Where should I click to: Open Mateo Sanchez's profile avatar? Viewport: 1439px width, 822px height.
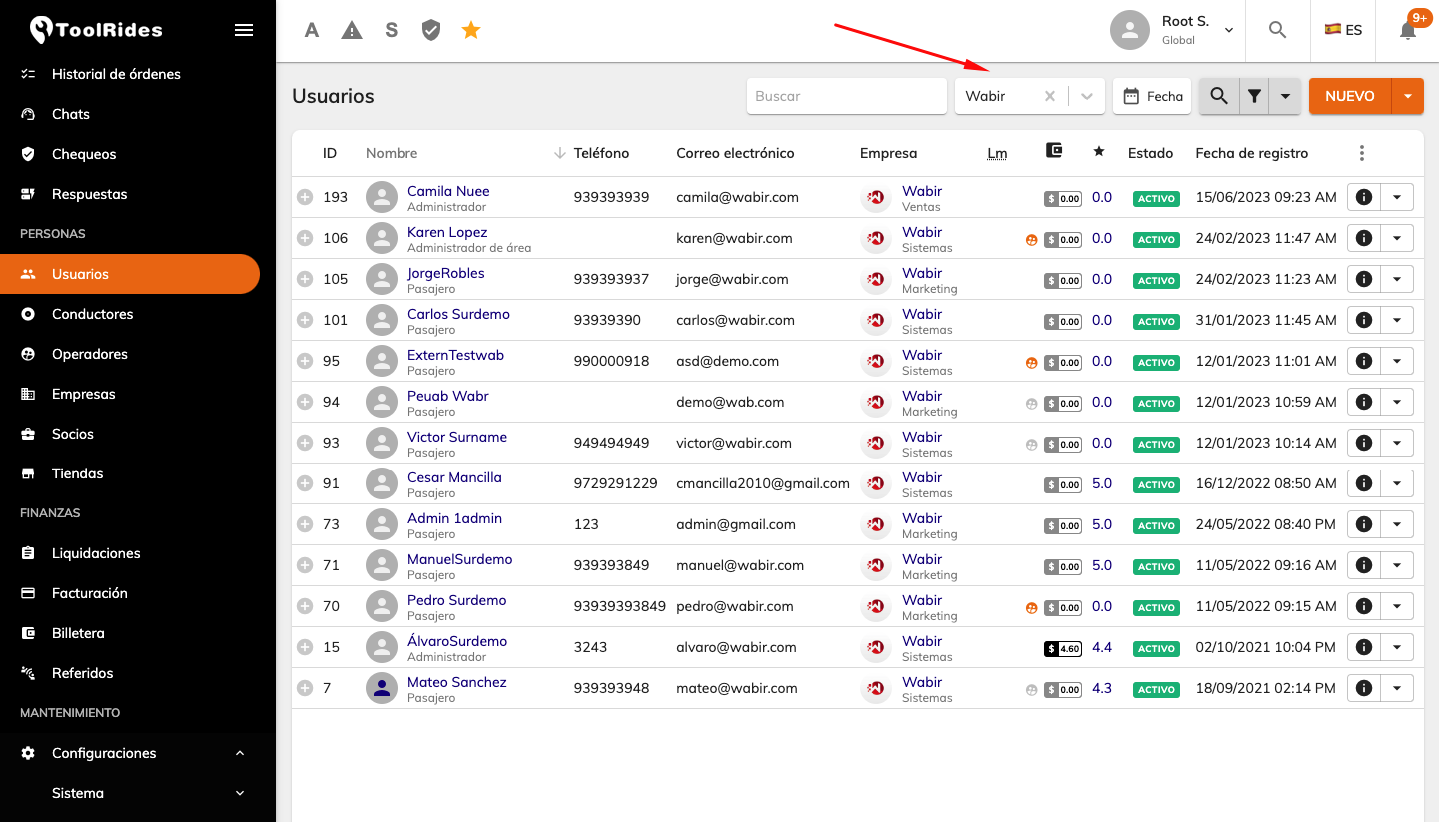381,688
